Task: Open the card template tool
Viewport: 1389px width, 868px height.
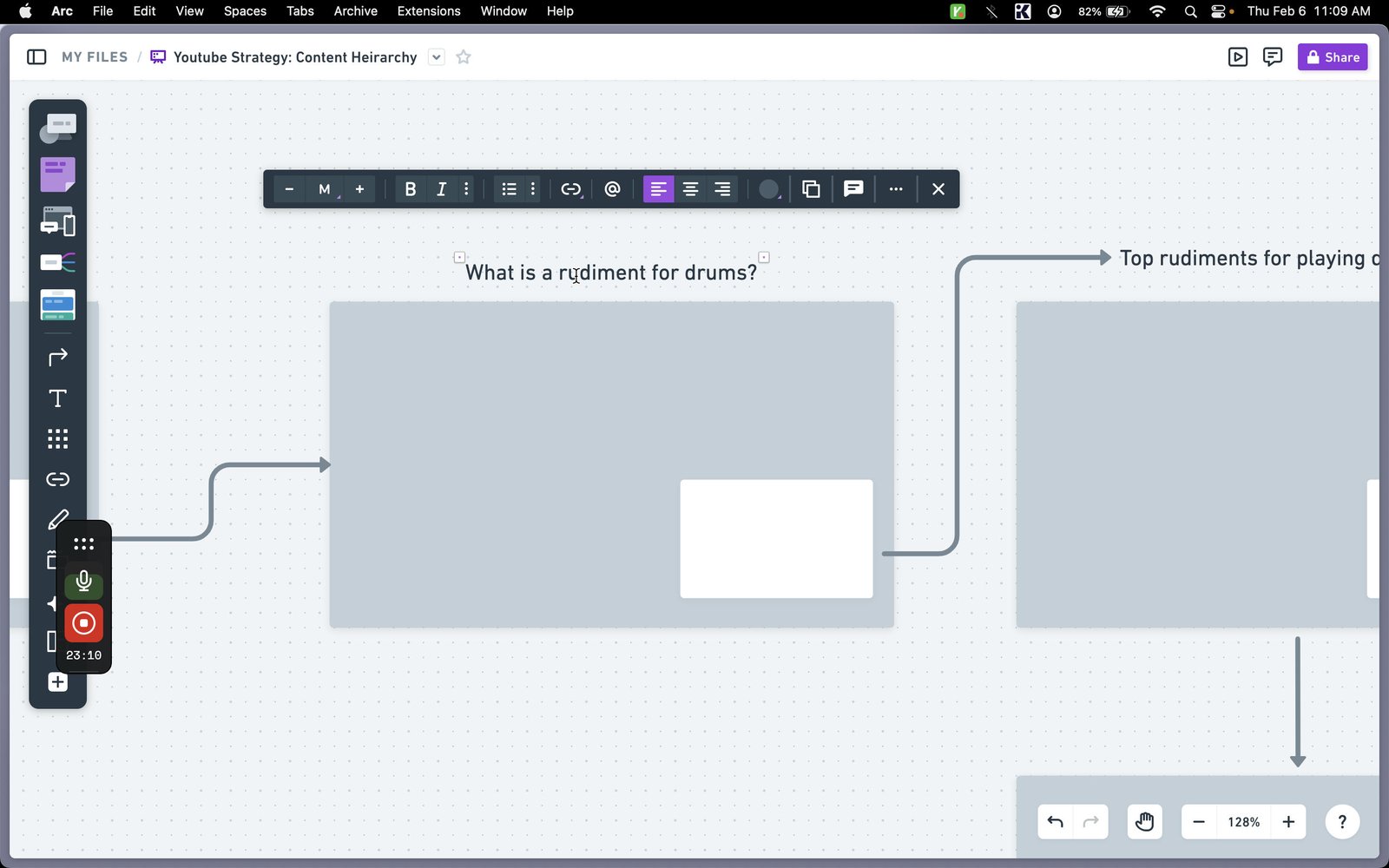Action: tap(57, 305)
